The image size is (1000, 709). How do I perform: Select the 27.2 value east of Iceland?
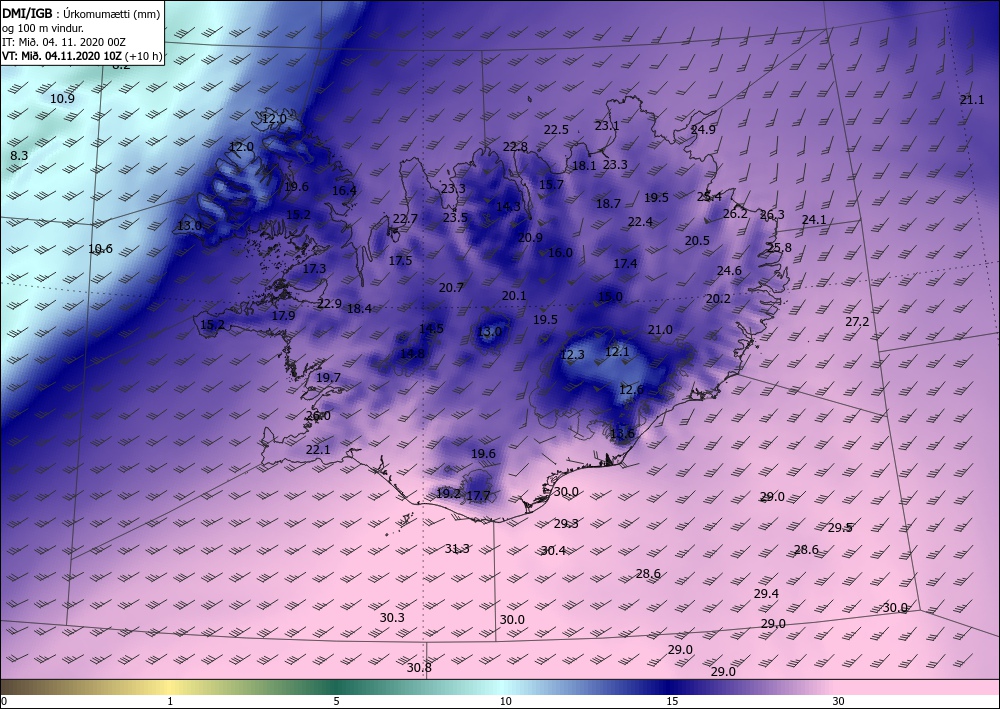pyautogui.click(x=857, y=322)
